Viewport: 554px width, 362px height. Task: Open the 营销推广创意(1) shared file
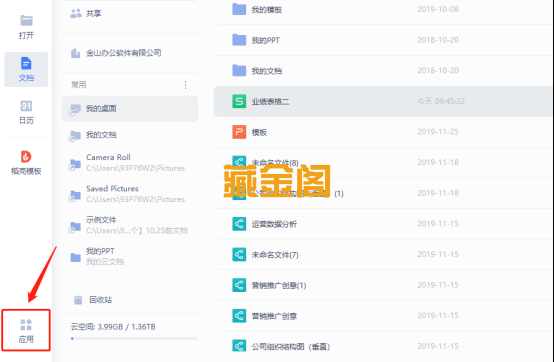pos(384,285)
